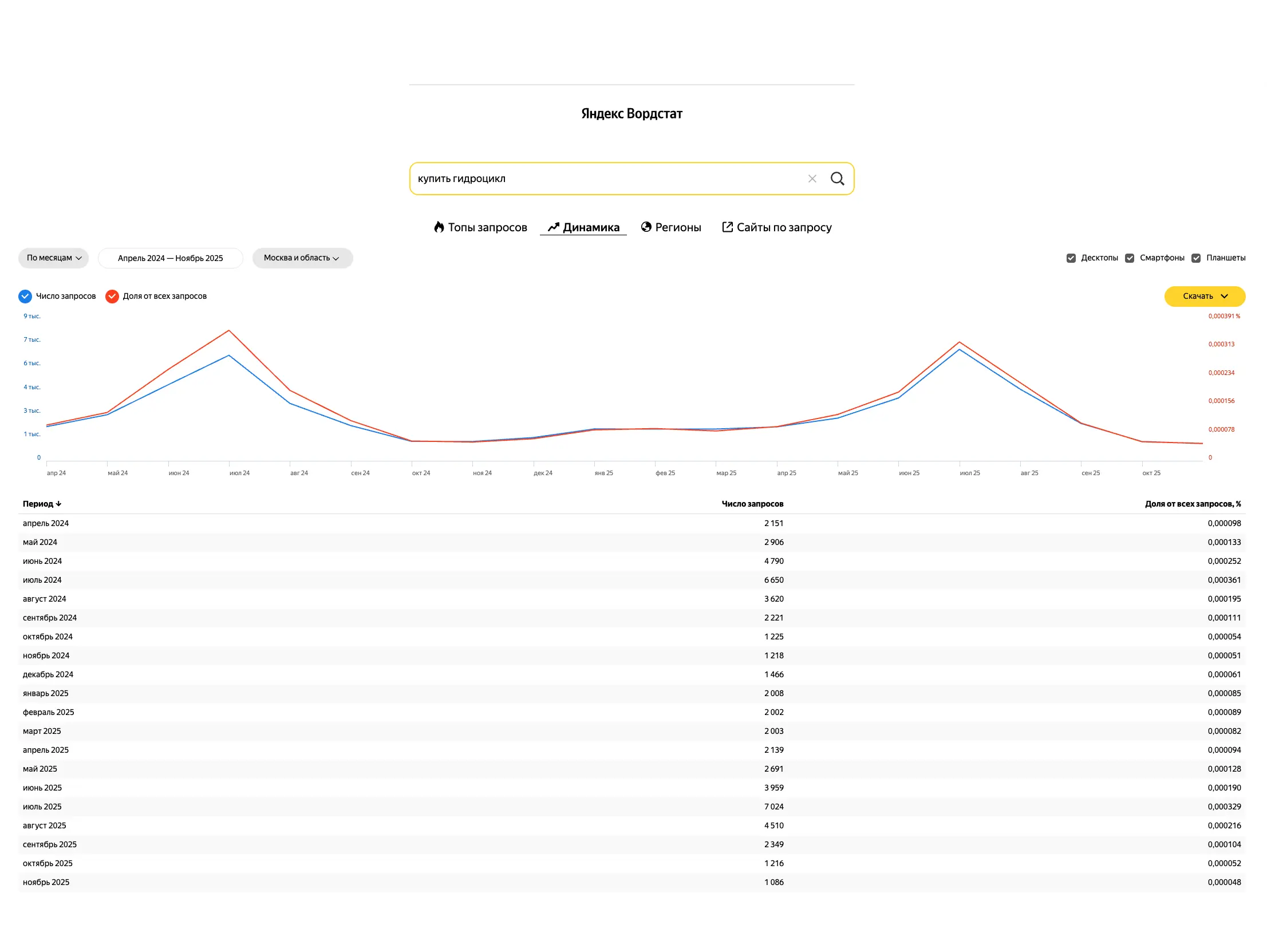
Task: Sort by the Доля от всех запросов, % column header
Action: (x=1193, y=504)
